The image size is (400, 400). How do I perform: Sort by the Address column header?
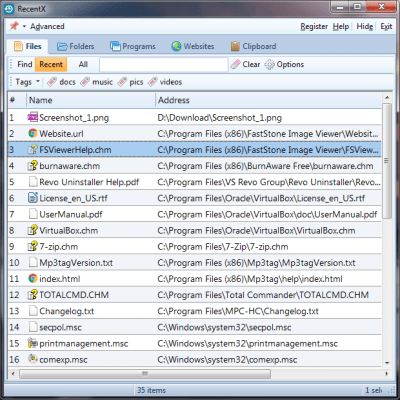[269, 100]
